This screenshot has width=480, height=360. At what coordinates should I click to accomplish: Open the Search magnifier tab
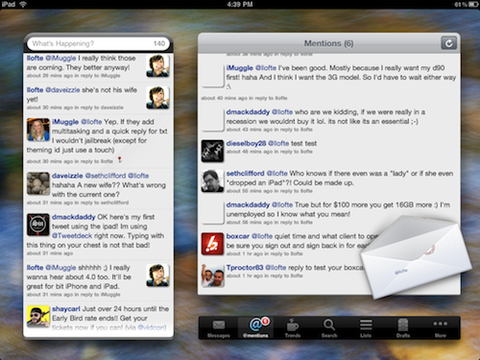(x=329, y=328)
